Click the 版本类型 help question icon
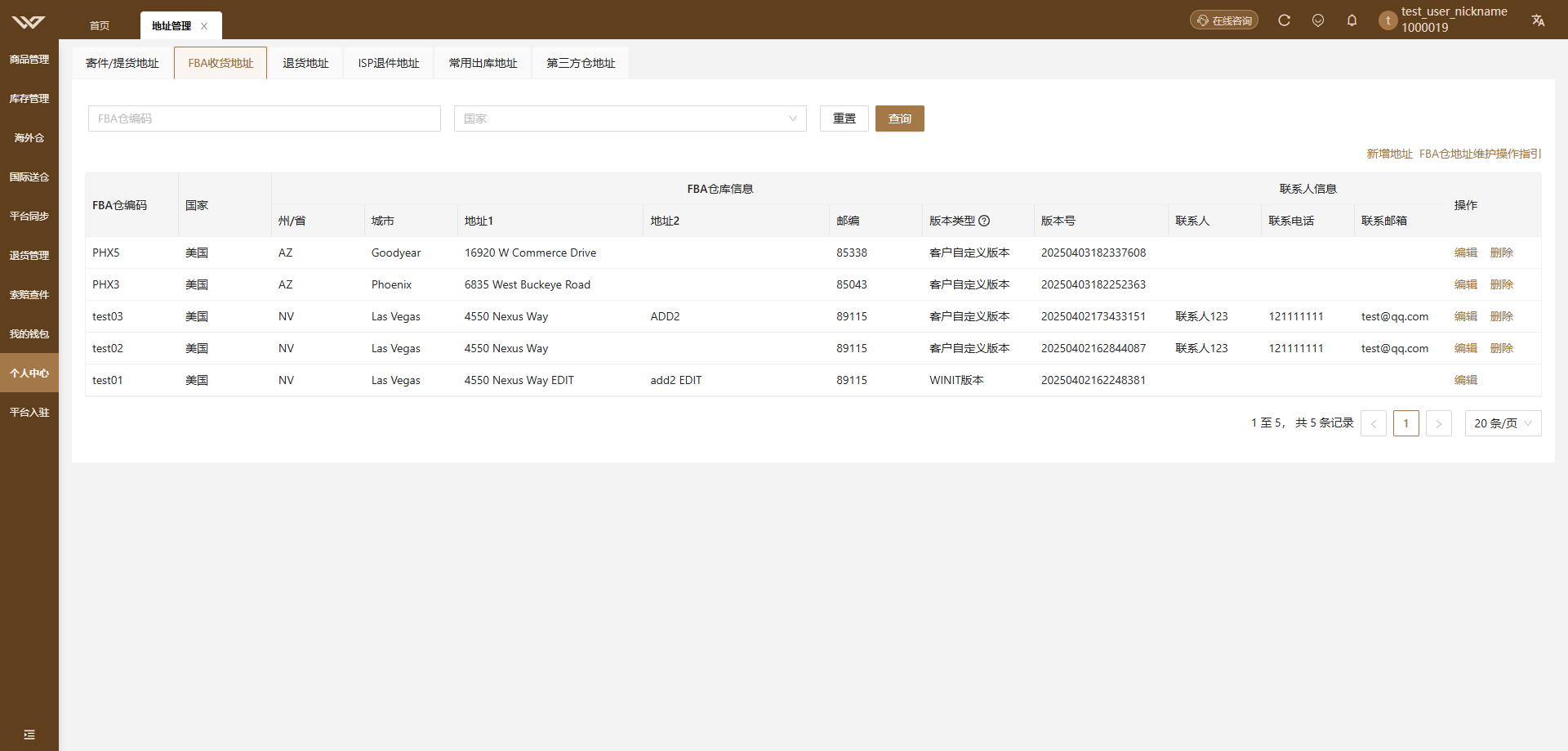The image size is (1568, 751). pyautogui.click(x=984, y=221)
